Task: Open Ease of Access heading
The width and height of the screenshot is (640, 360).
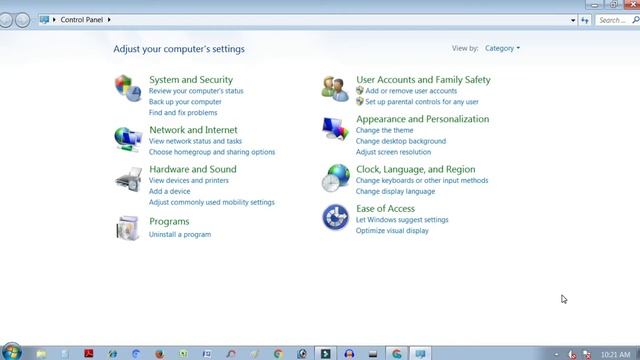Action: (x=385, y=209)
